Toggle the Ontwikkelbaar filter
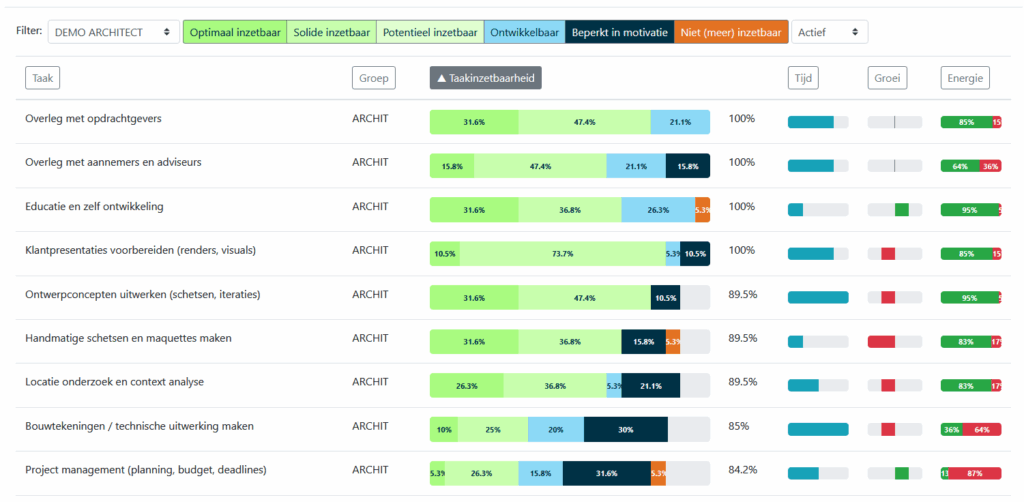 524,32
